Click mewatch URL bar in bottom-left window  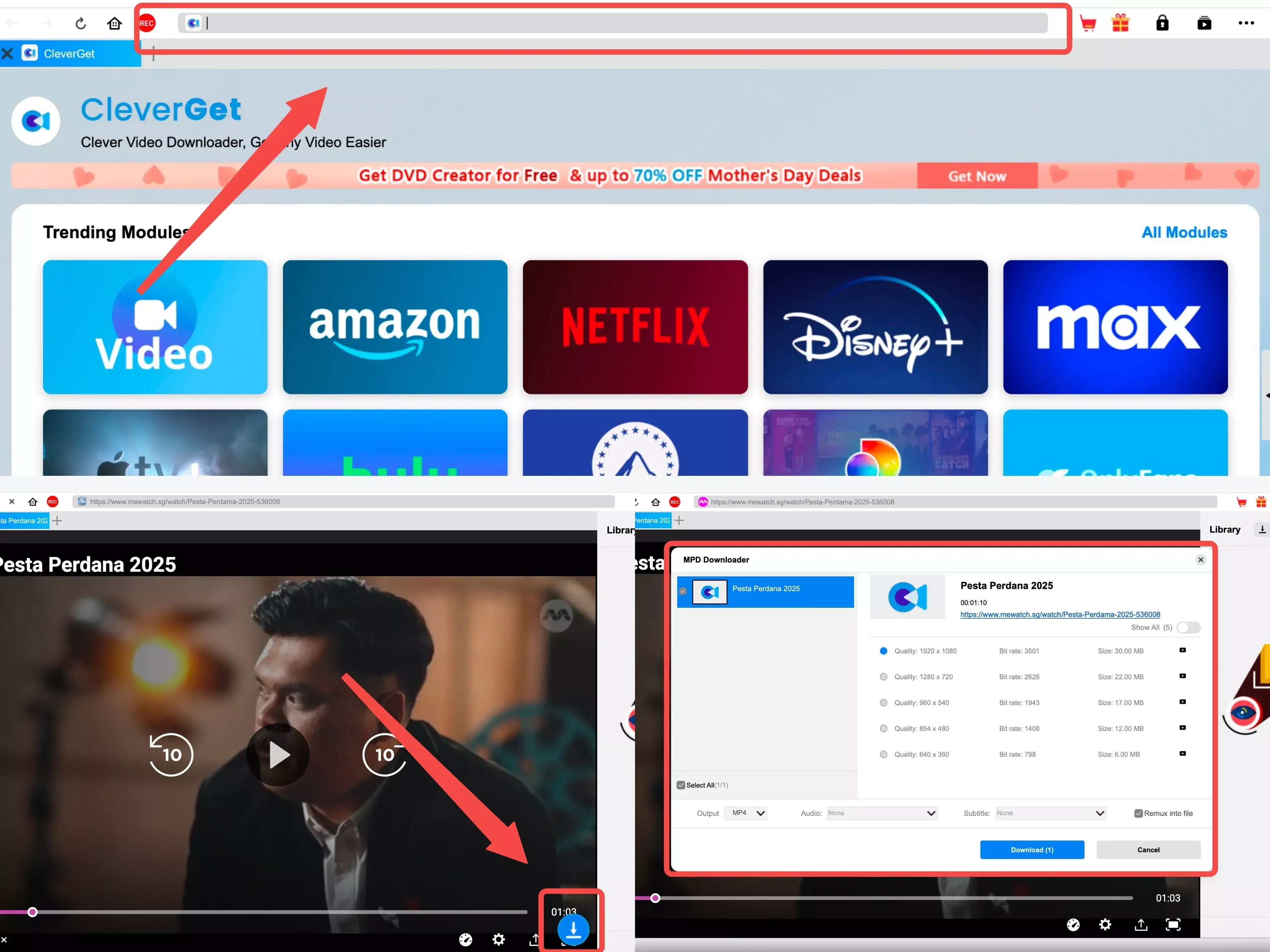[x=343, y=502]
